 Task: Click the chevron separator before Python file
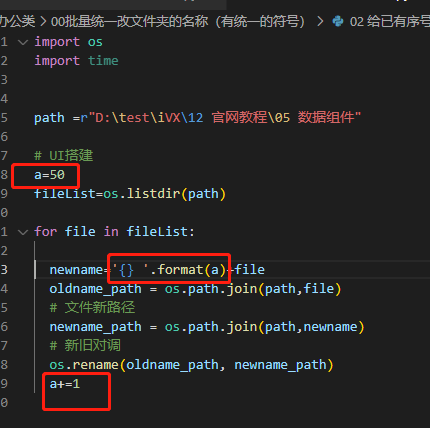[320, 21]
